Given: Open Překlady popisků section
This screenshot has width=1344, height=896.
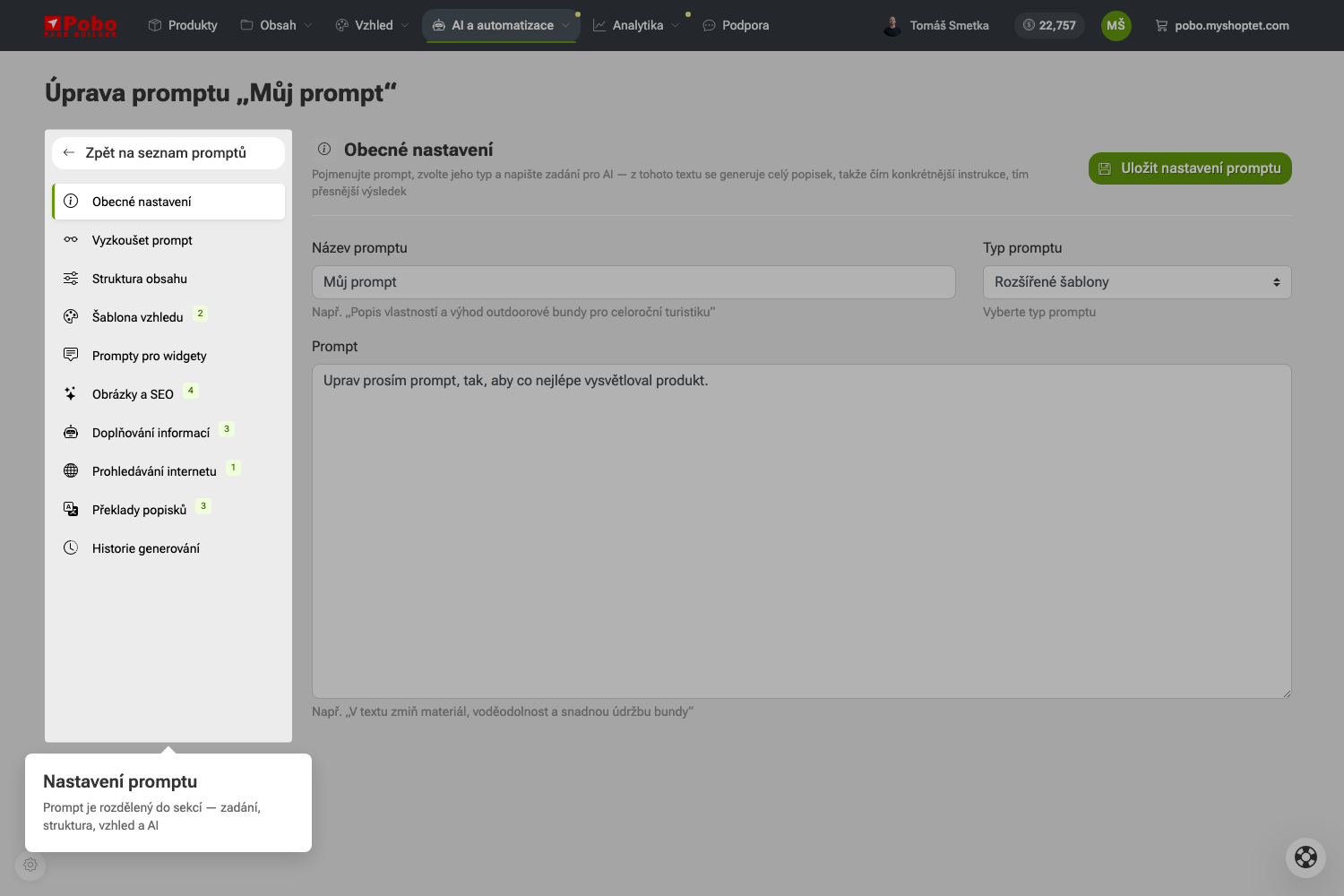Looking at the screenshot, I should [168, 510].
